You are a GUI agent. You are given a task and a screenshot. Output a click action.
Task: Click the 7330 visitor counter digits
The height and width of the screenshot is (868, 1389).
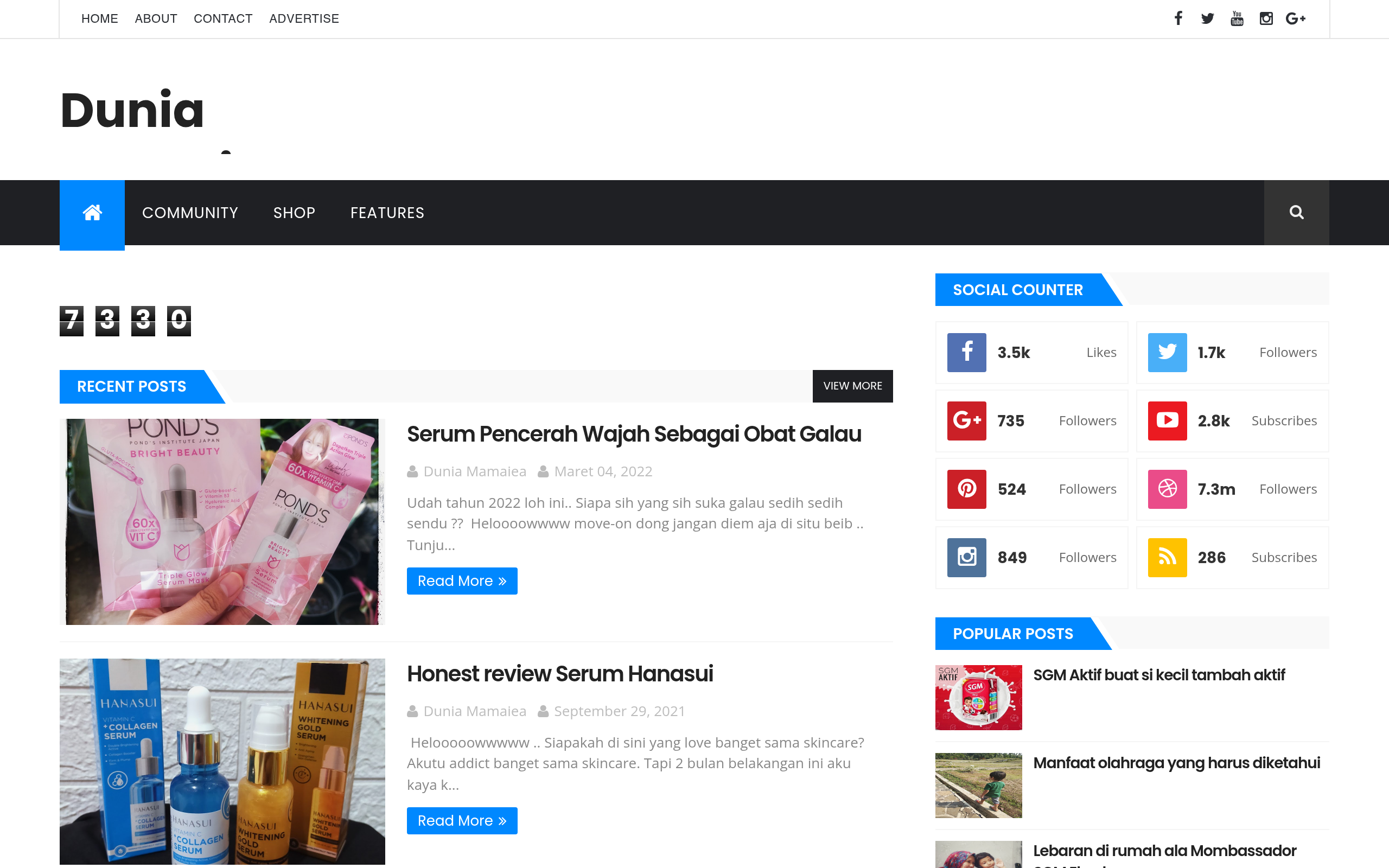coord(125,320)
